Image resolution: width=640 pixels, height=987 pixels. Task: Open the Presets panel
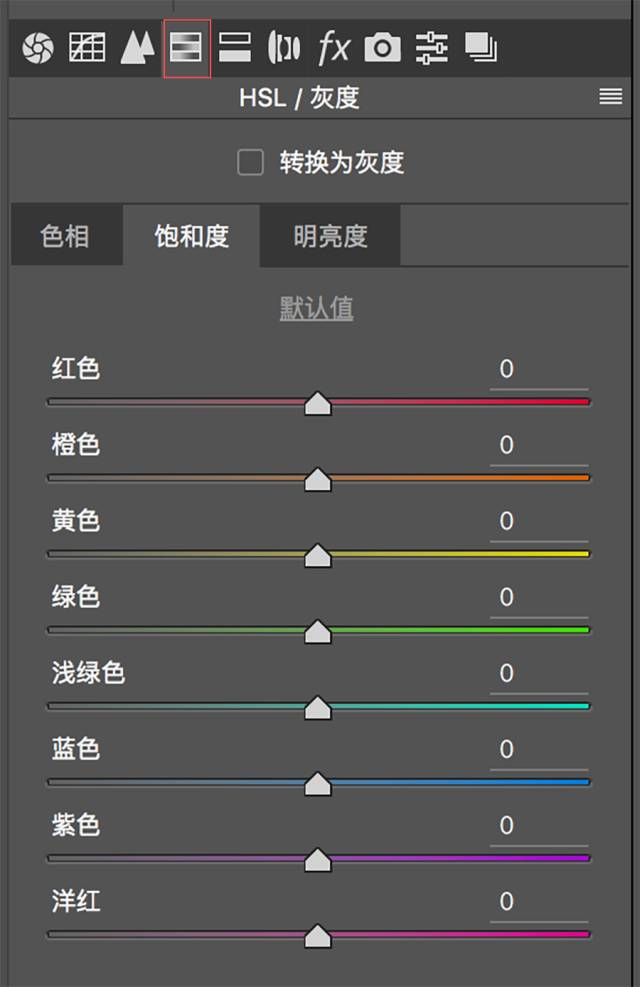(x=431, y=46)
